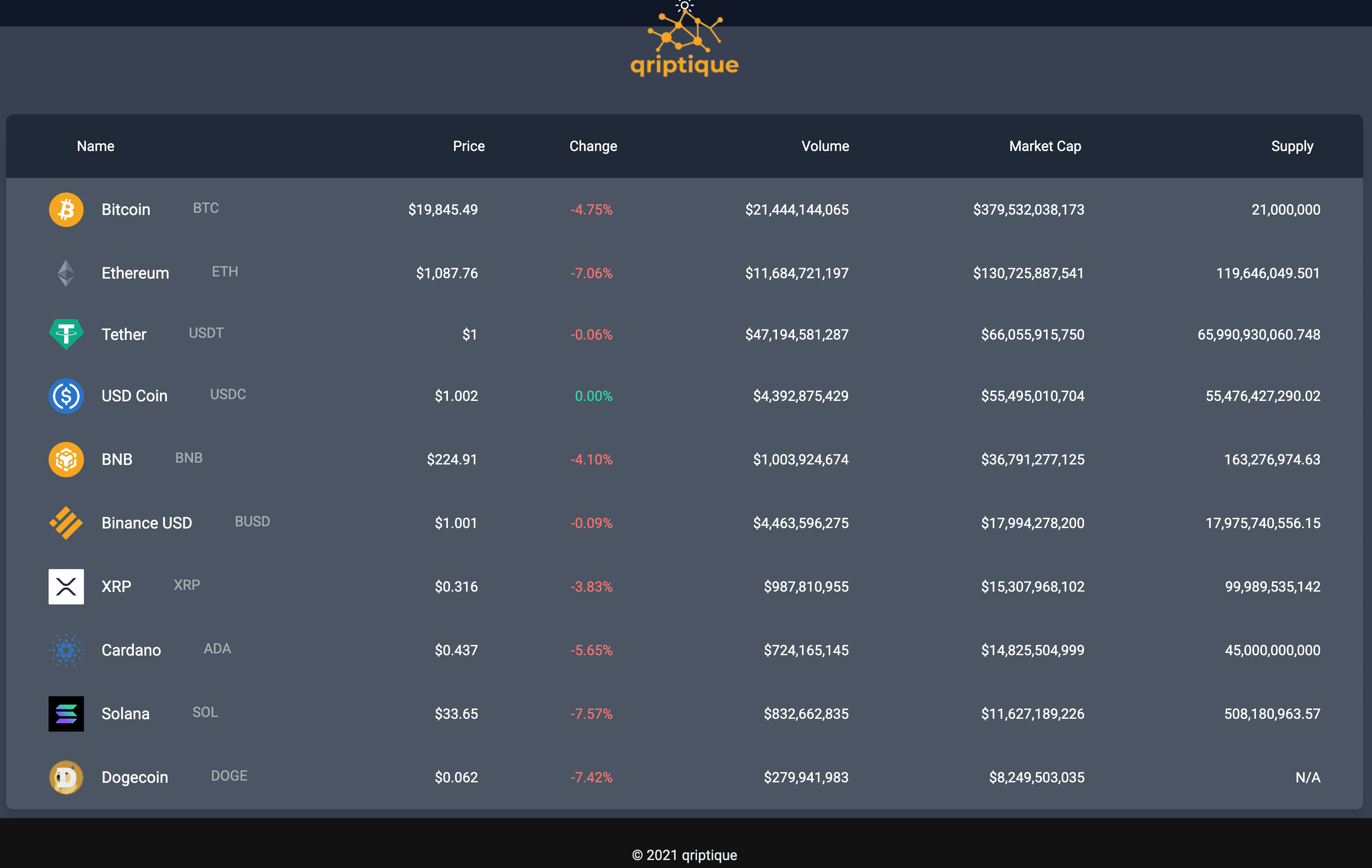
Task: Click the 0.00% USD Coin change
Action: [594, 396]
